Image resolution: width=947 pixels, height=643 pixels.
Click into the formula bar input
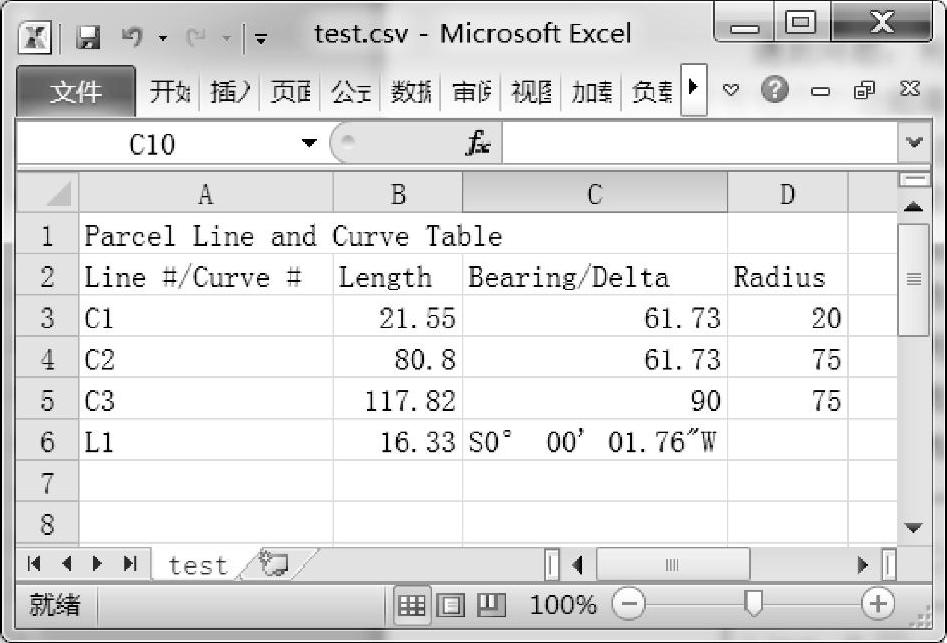(x=699, y=144)
